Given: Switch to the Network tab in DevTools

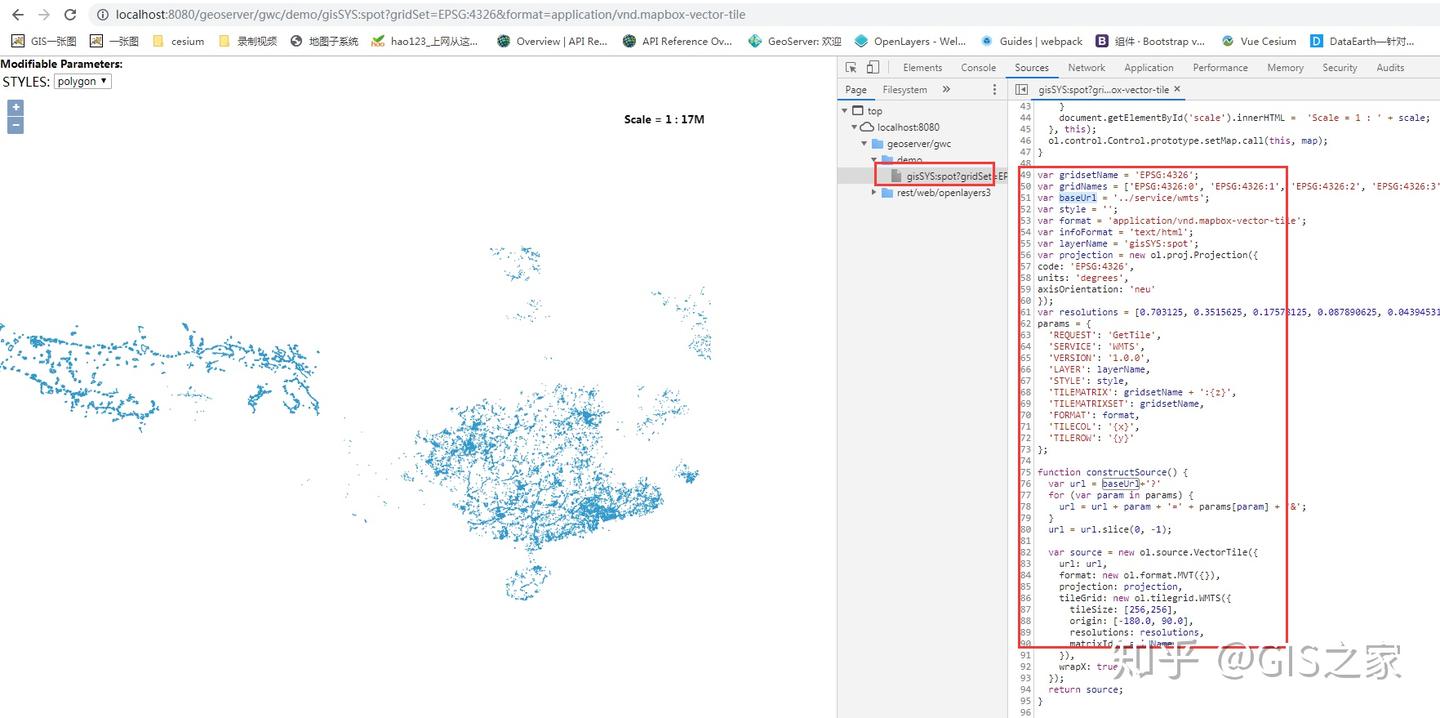Looking at the screenshot, I should [1086, 66].
